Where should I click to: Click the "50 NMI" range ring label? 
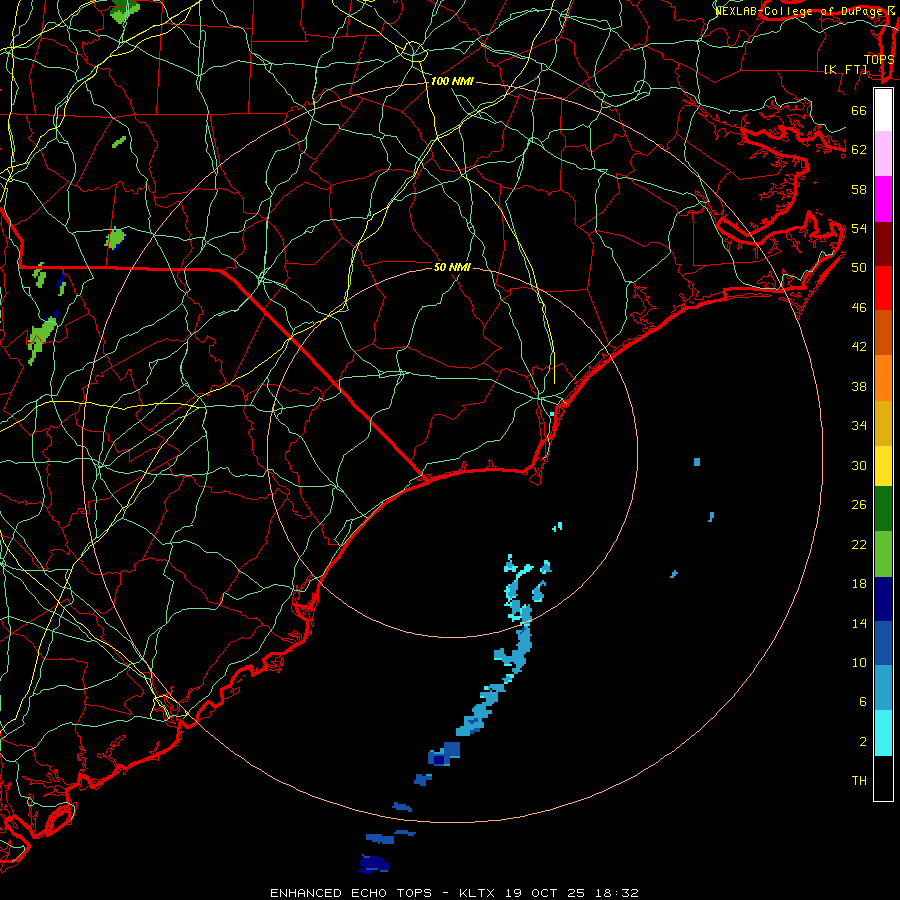(x=452, y=267)
